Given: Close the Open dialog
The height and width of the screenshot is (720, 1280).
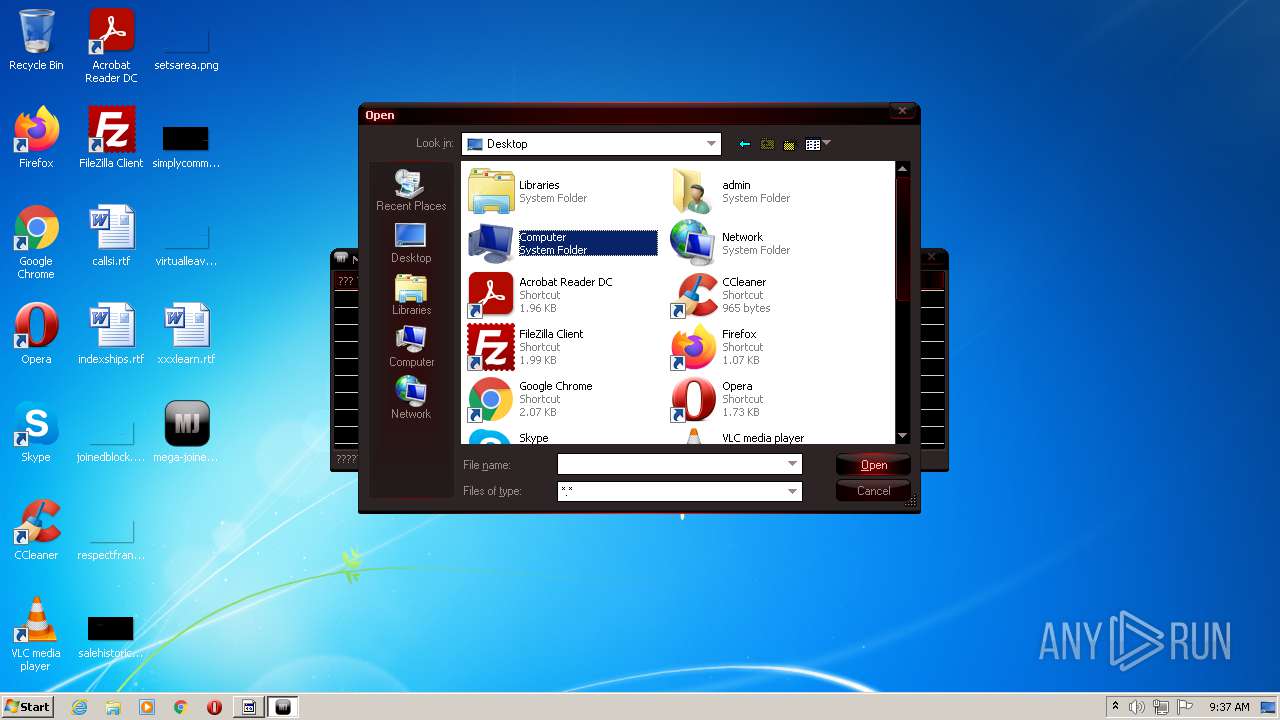Looking at the screenshot, I should pyautogui.click(x=902, y=111).
